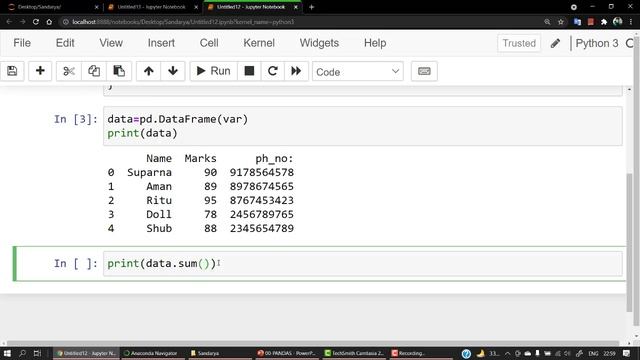Click the notebook horizontal scrollbar
The width and height of the screenshot is (640, 360).
[313, 343]
